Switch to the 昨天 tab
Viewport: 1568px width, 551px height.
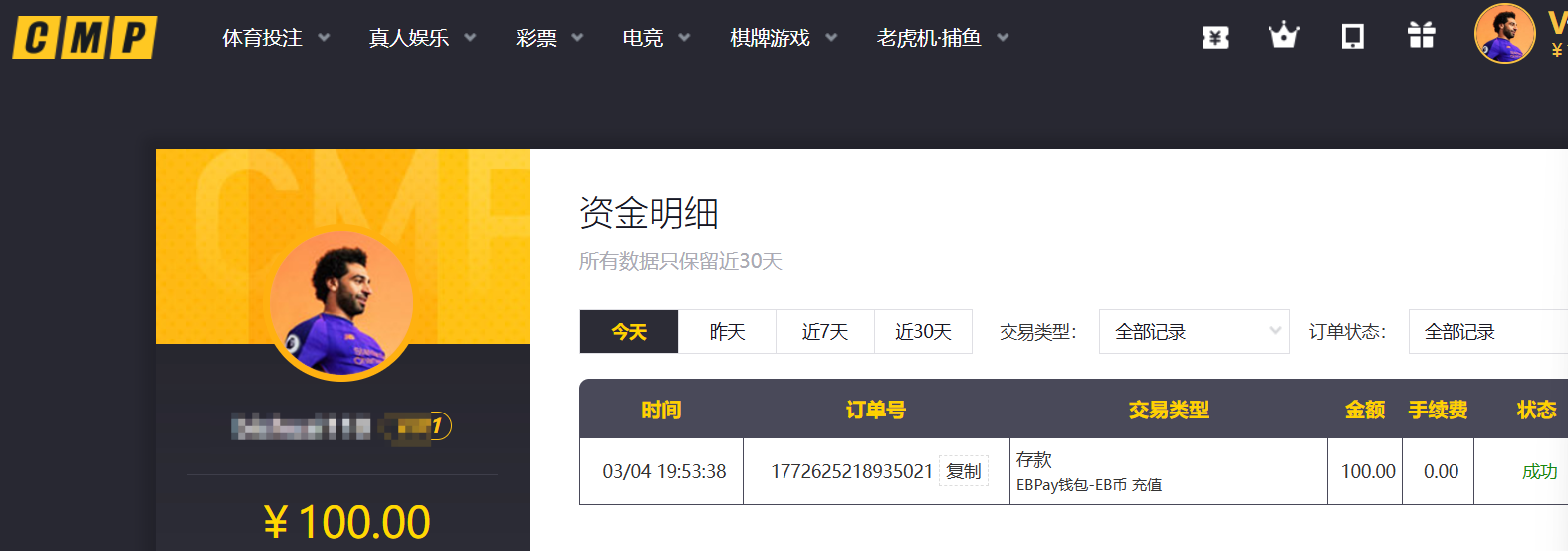727,332
